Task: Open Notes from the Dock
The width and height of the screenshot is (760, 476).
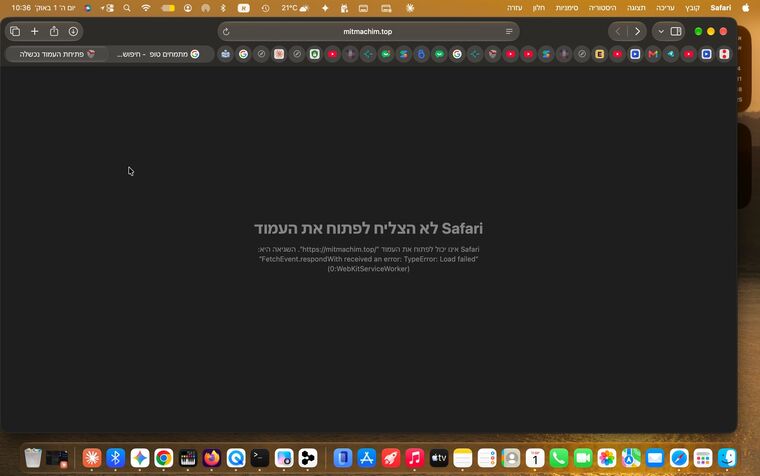Action: pos(463,458)
